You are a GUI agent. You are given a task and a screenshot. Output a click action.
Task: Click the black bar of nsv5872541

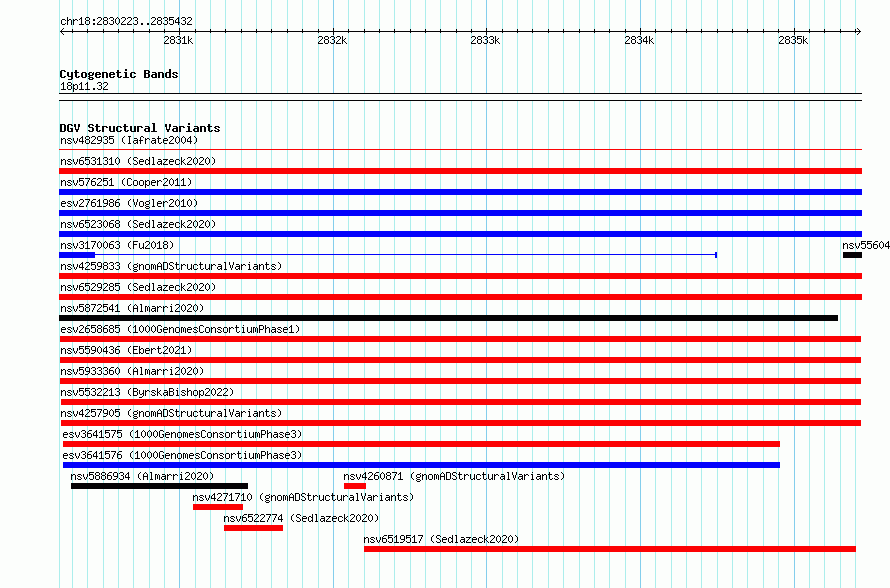pyautogui.click(x=448, y=318)
